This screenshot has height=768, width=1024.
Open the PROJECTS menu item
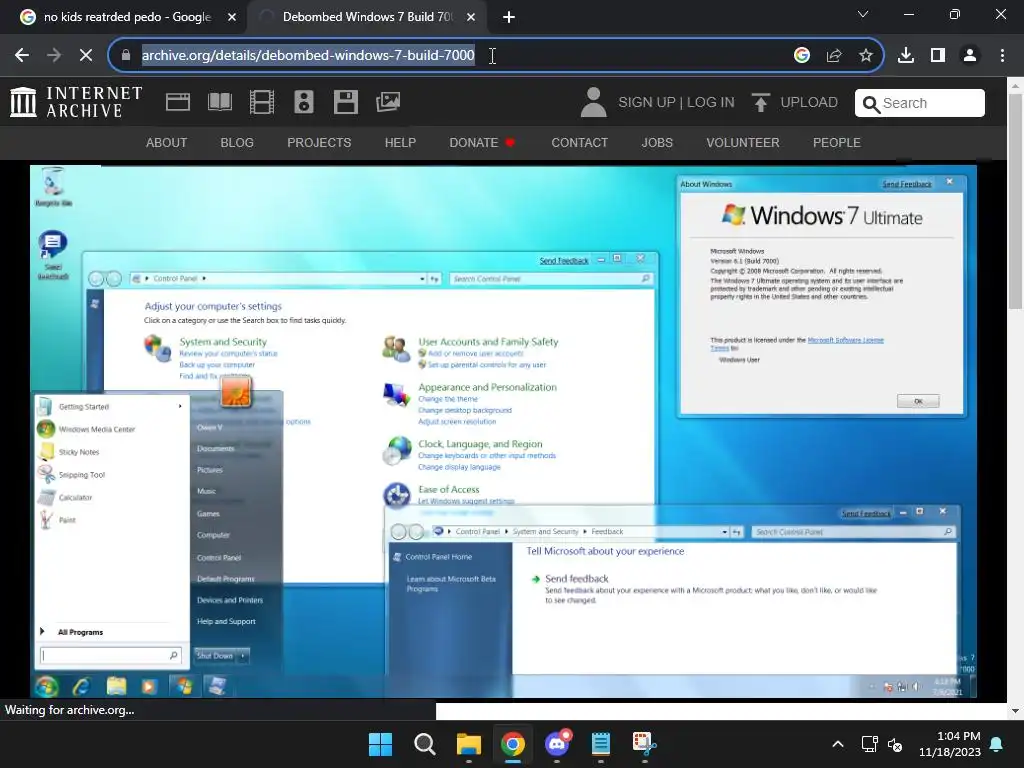click(x=319, y=142)
